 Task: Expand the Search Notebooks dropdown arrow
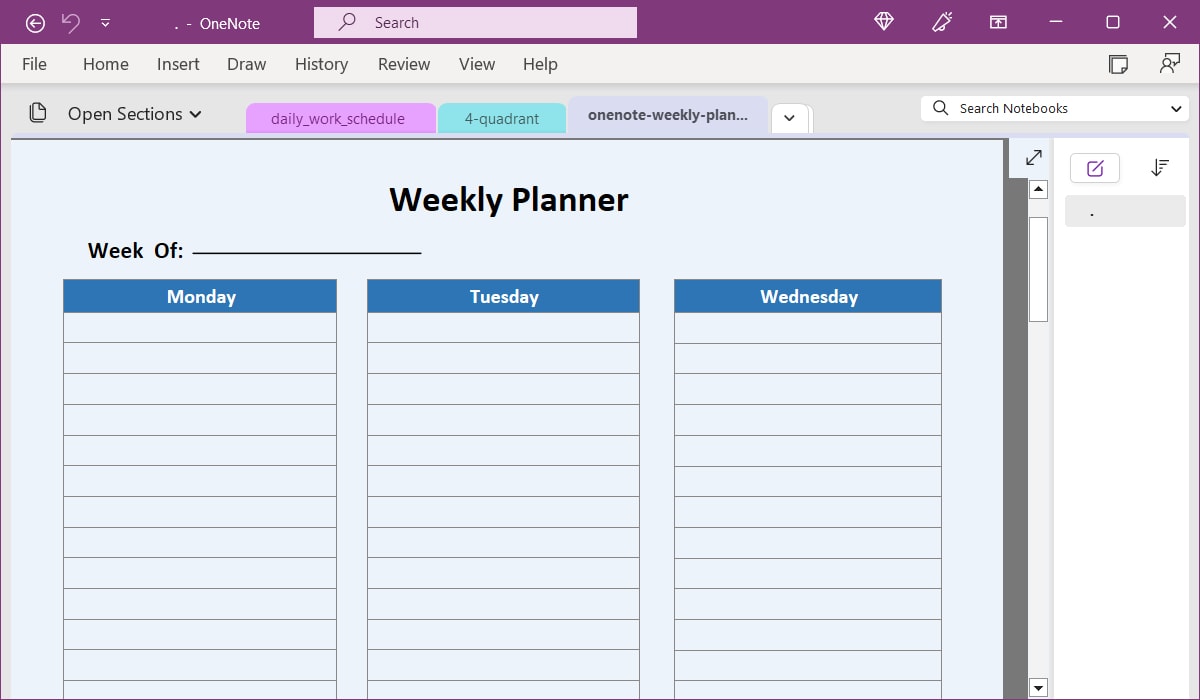(x=1178, y=108)
